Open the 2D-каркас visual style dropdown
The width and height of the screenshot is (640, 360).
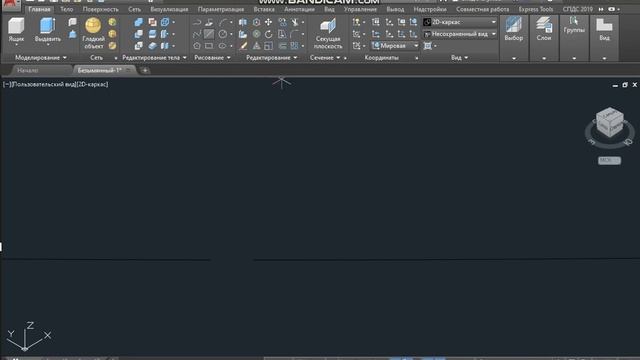pos(460,22)
